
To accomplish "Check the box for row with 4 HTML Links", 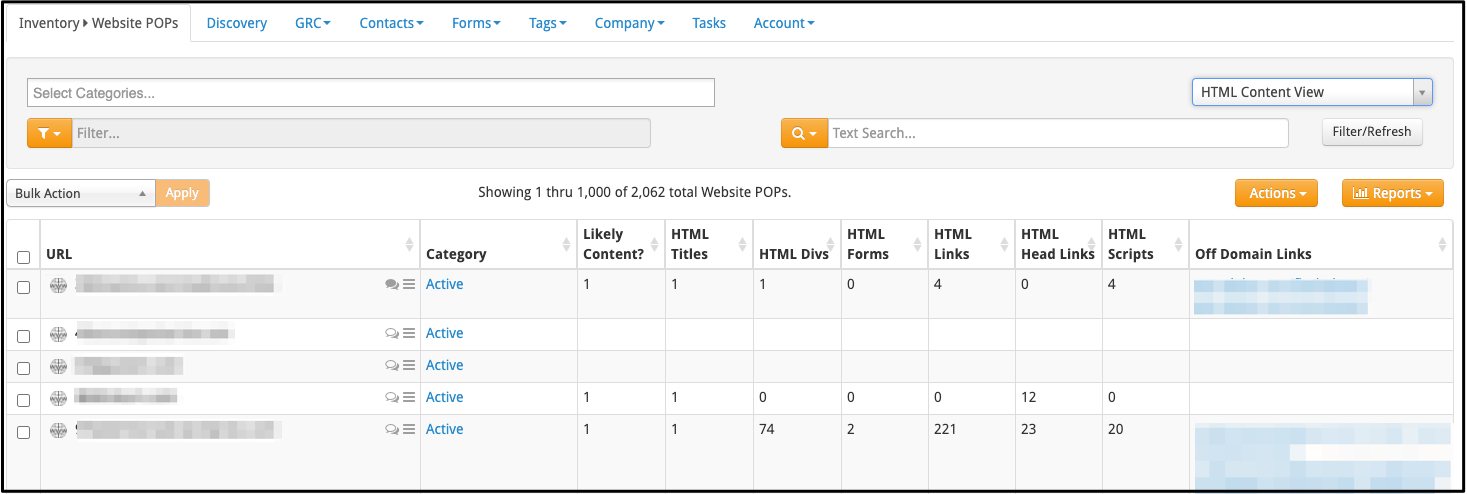I will coord(23,287).
